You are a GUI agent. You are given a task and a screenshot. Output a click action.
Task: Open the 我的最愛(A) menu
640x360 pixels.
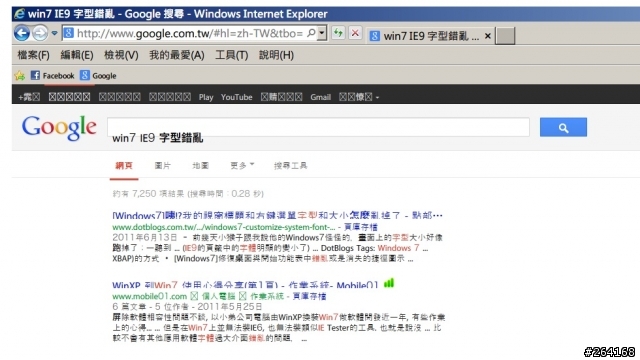(177, 55)
